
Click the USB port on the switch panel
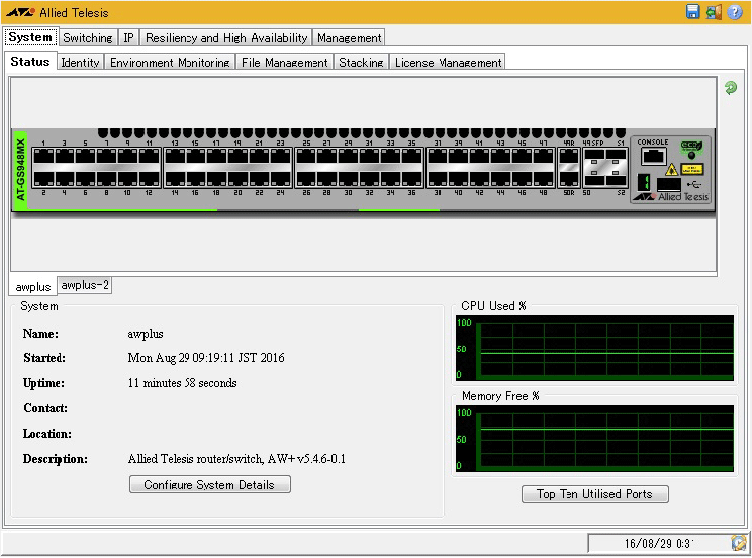click(669, 184)
